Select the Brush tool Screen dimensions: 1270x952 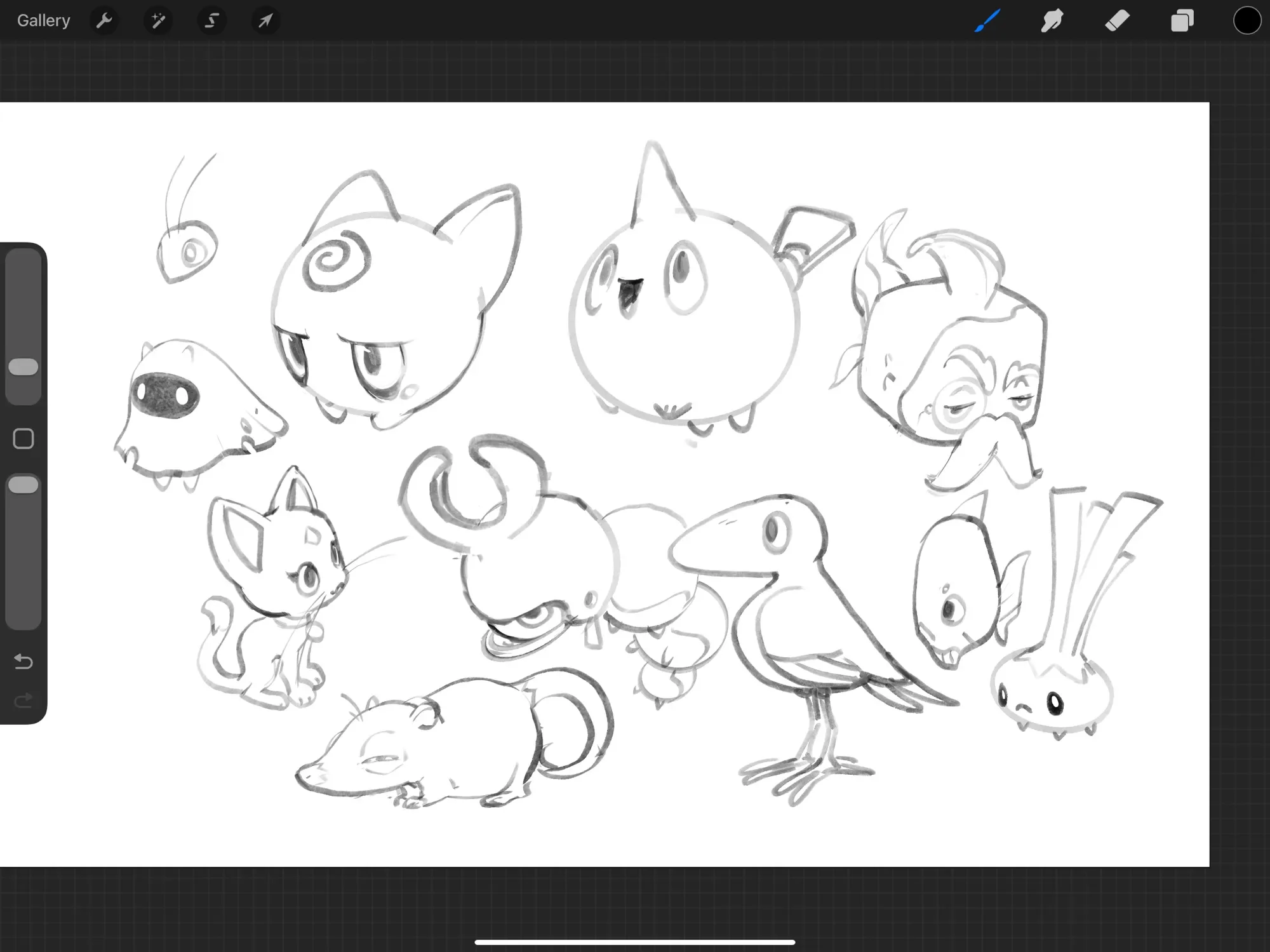click(987, 21)
